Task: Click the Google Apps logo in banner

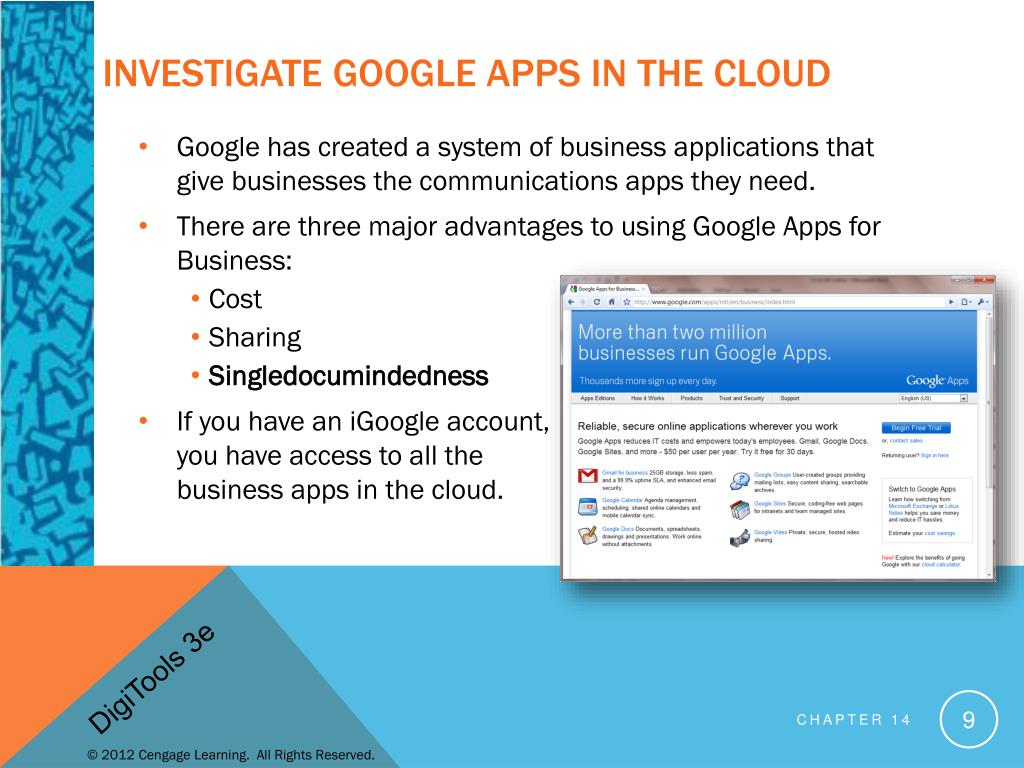Action: 937,380
